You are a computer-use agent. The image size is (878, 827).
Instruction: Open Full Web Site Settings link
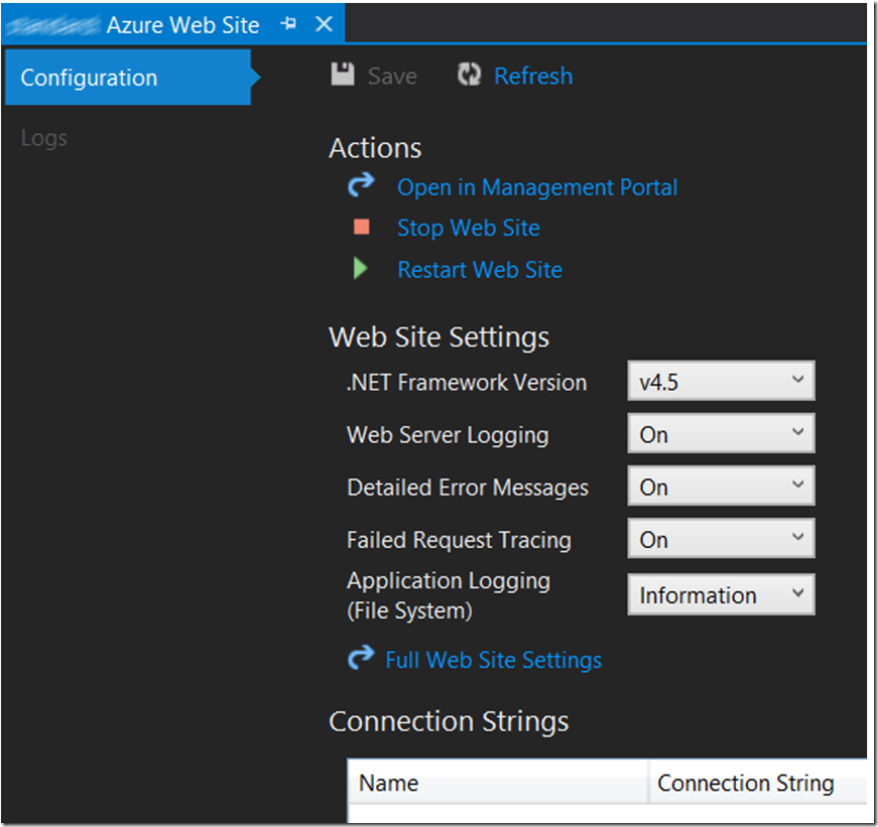493,660
